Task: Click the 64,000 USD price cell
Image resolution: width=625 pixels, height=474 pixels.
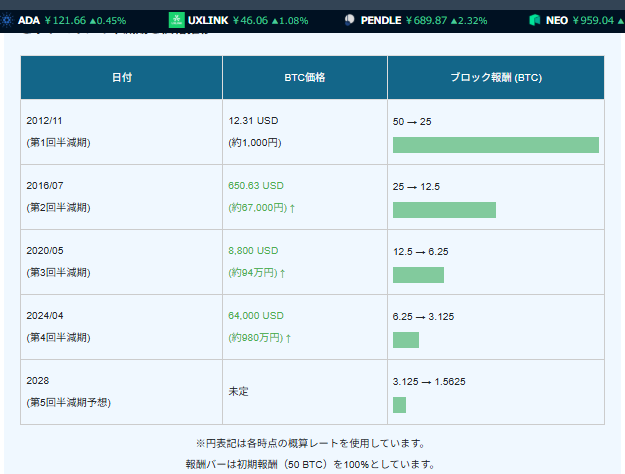Action: [x=256, y=315]
